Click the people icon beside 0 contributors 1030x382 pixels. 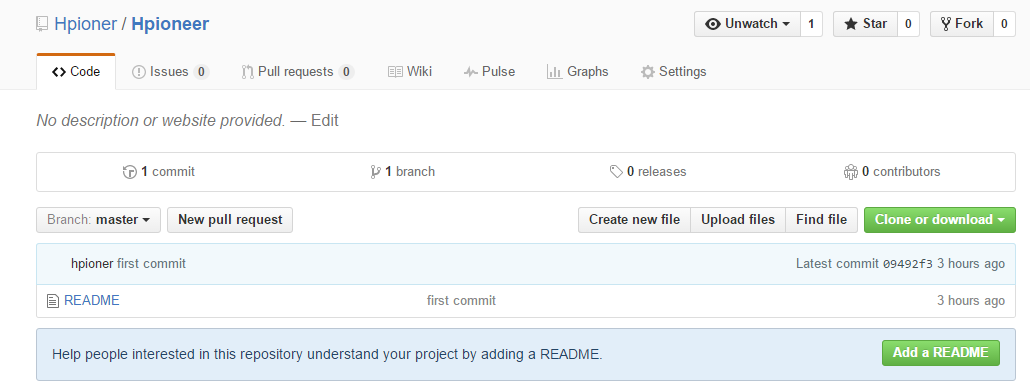pyautogui.click(x=851, y=172)
